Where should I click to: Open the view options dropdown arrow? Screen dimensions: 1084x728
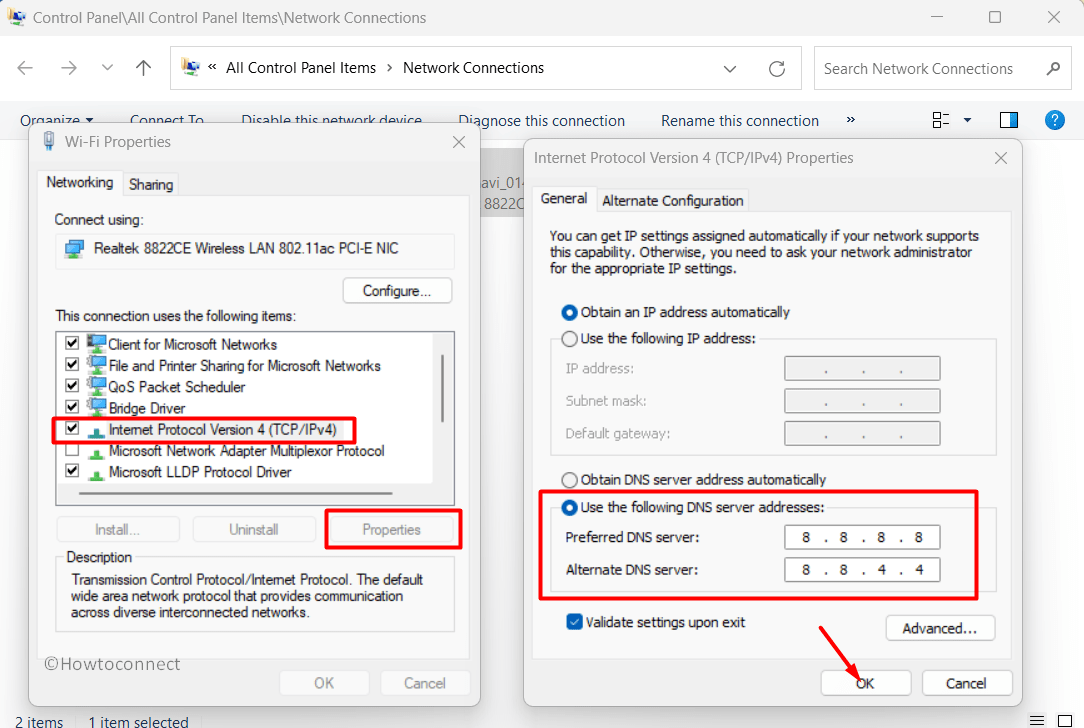[x=967, y=120]
